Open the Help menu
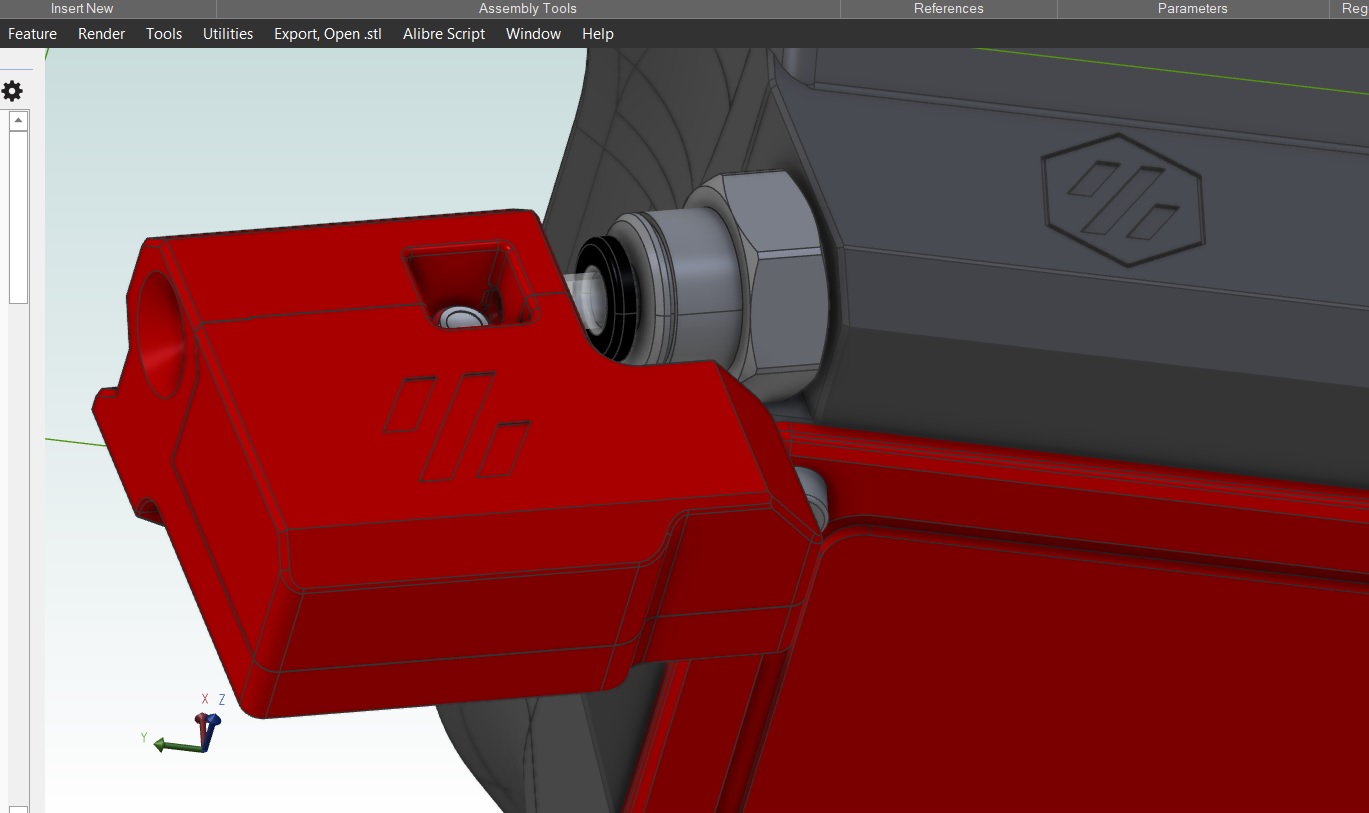The width and height of the screenshot is (1369, 813). 598,33
